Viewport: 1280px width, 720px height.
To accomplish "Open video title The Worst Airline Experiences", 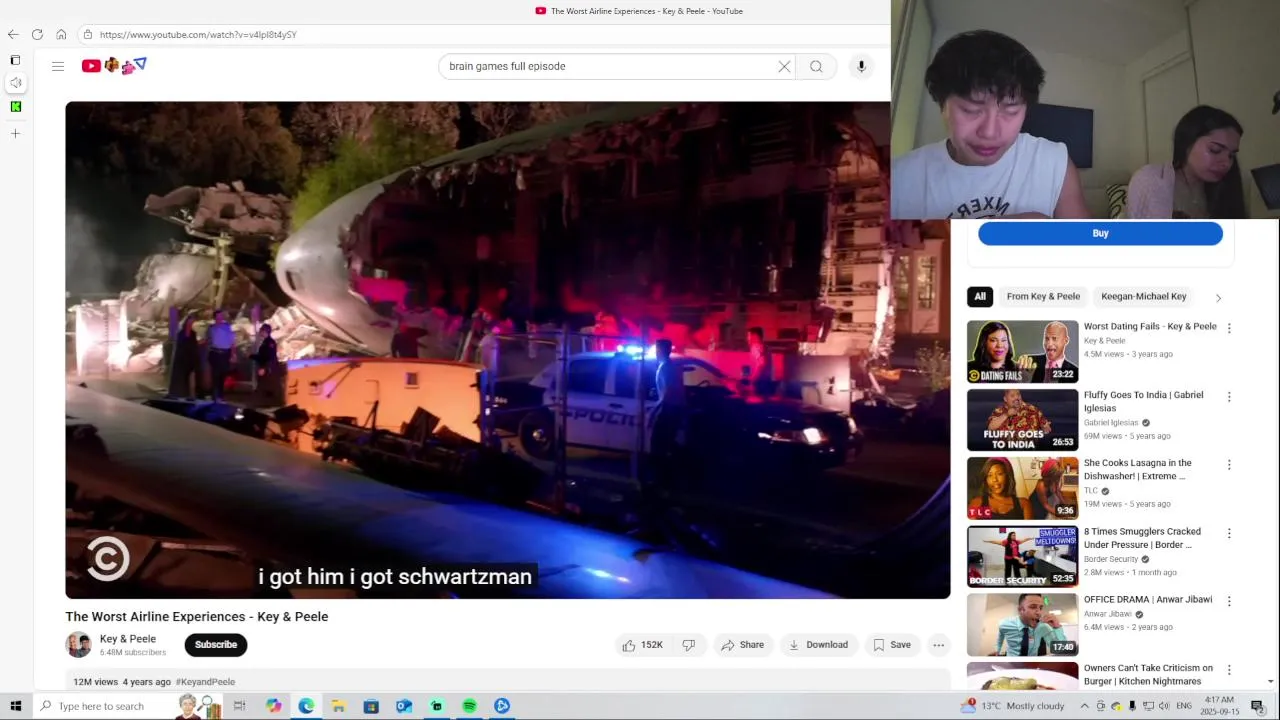I will [197, 616].
